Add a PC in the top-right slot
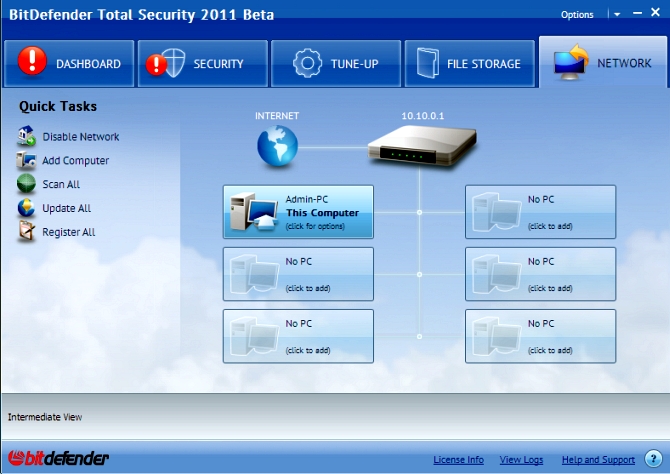The image size is (670, 474). [541, 212]
